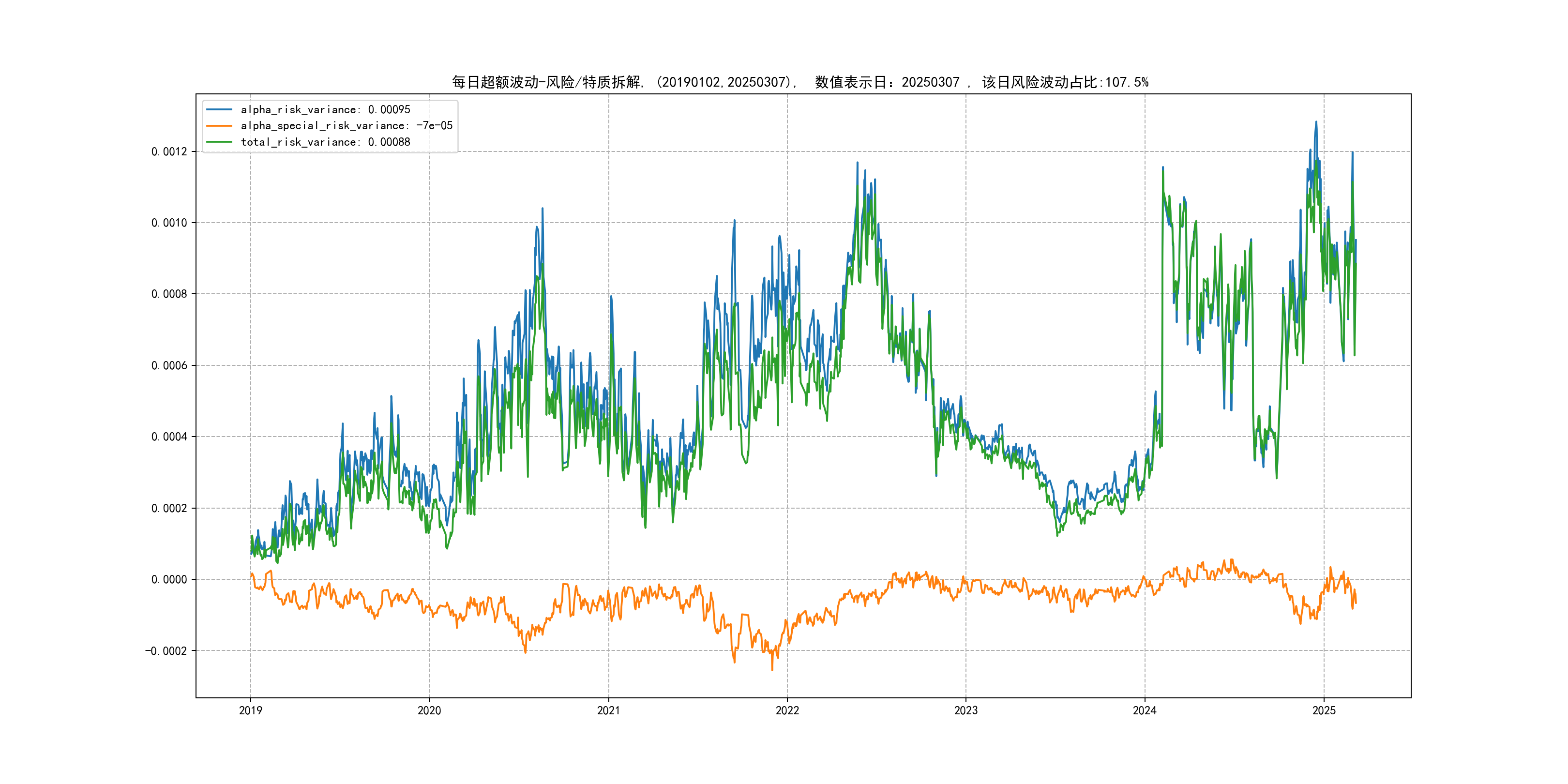
Task: Click the 2022 x-axis tick label
Action: pyautogui.click(x=787, y=710)
